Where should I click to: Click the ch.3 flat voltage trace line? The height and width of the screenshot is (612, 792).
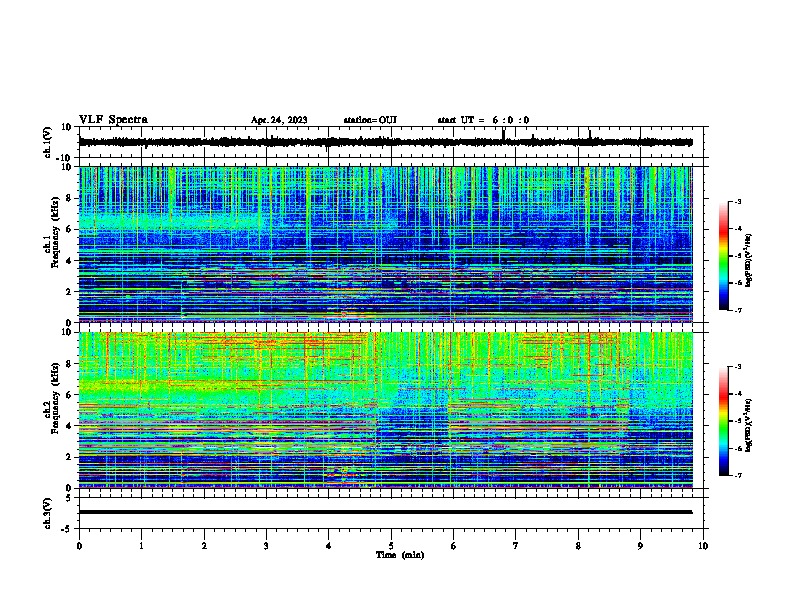[386, 512]
